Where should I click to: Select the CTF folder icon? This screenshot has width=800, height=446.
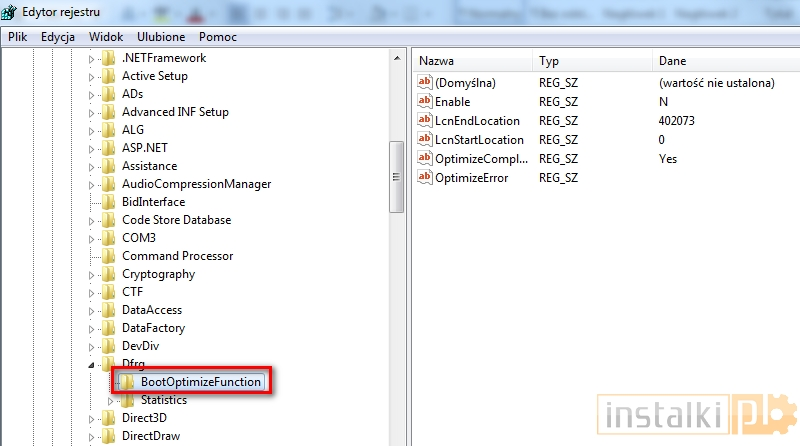tap(108, 292)
